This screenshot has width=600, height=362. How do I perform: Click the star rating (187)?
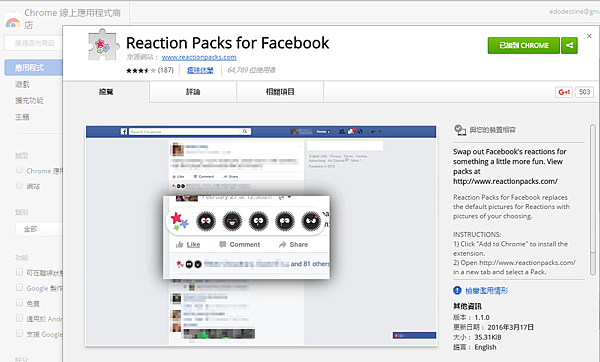tap(150, 70)
